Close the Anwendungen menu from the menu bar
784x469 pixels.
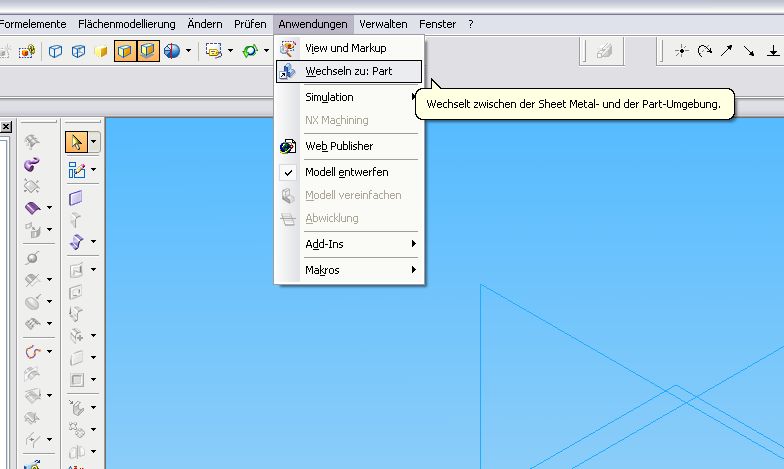pyautogui.click(x=313, y=24)
